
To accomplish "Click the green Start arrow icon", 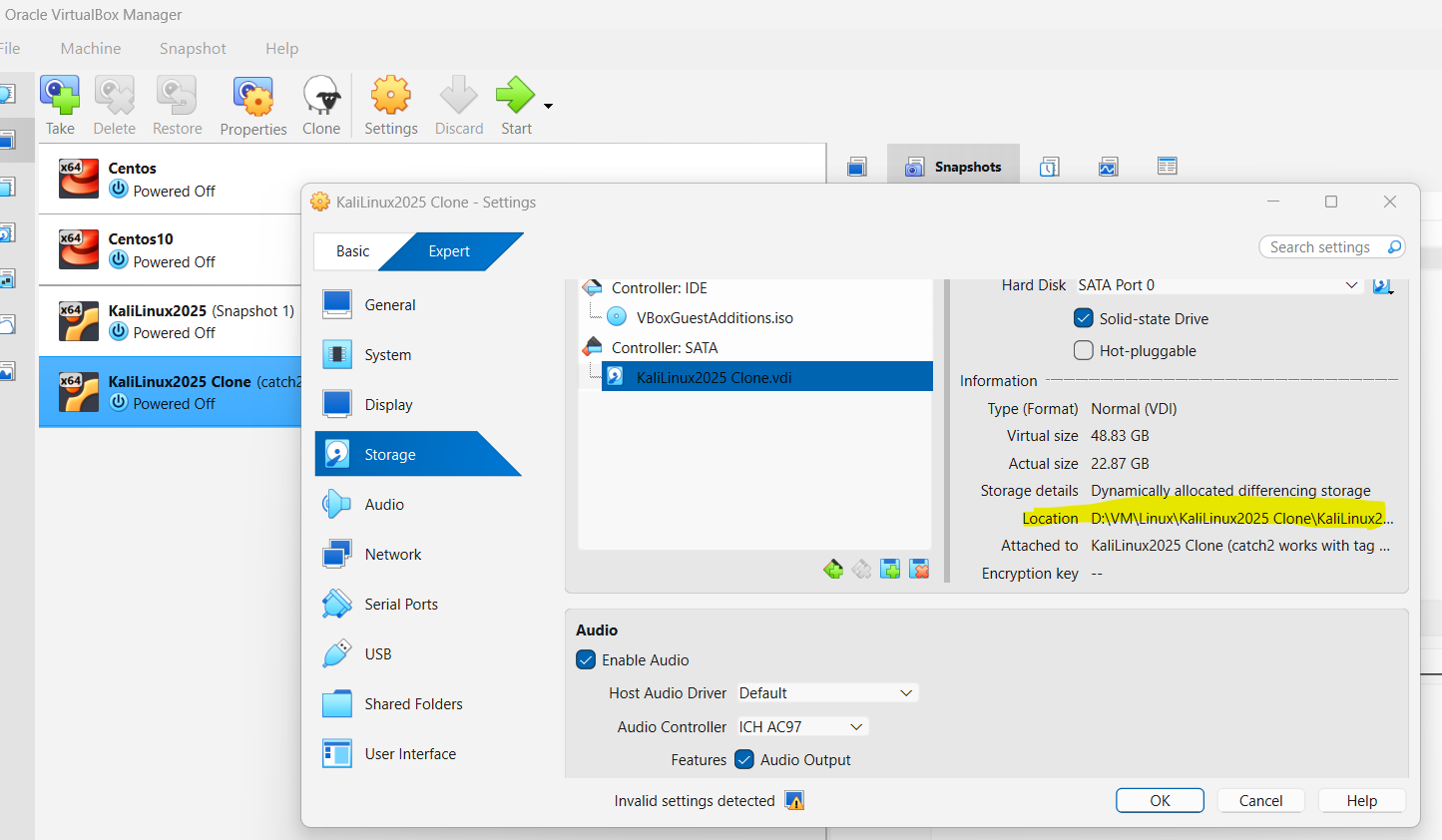I will click(515, 97).
